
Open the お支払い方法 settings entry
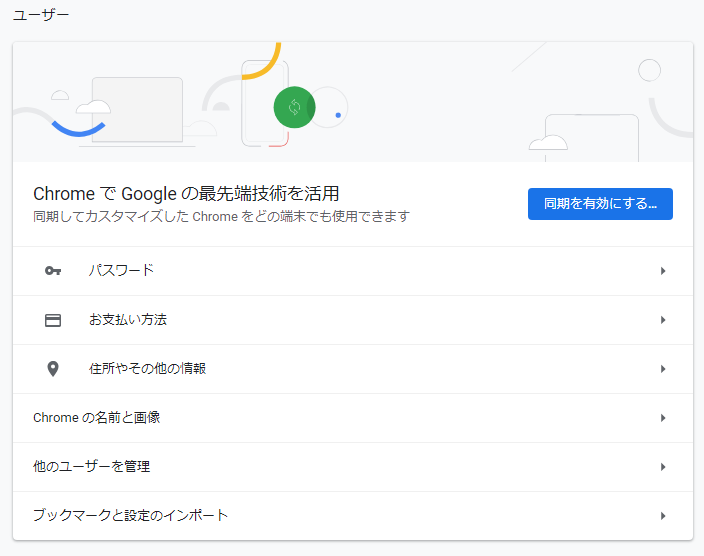[353, 320]
